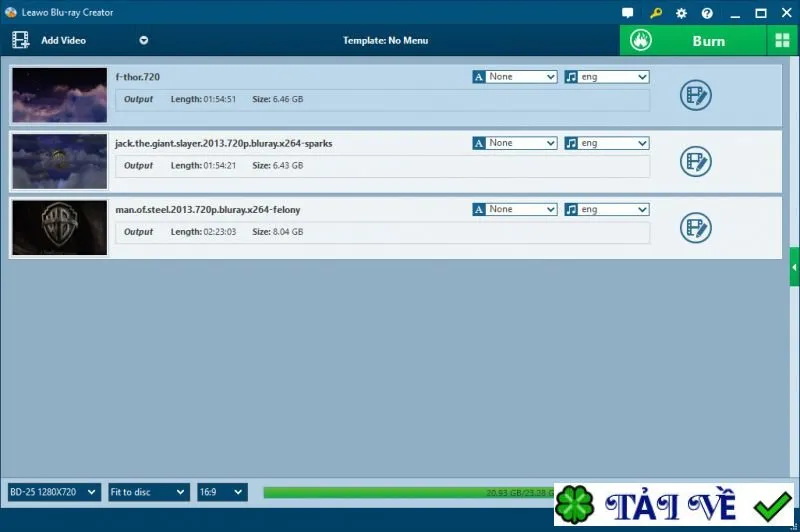
Task: Edit the man.of.steel video via edit icon
Action: coord(695,227)
